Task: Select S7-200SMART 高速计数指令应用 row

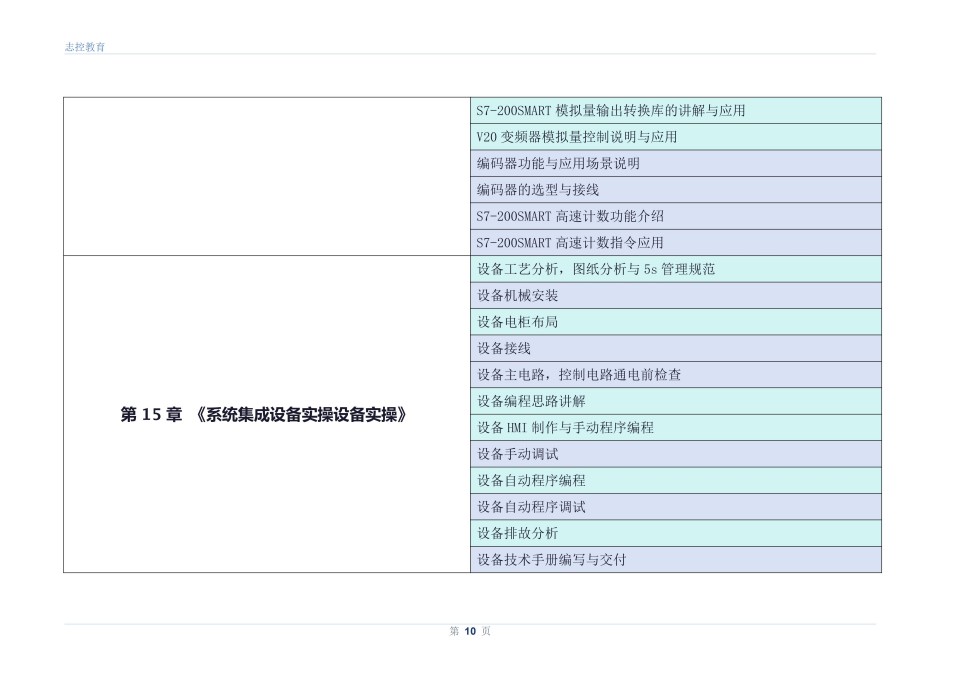Action: (x=676, y=242)
